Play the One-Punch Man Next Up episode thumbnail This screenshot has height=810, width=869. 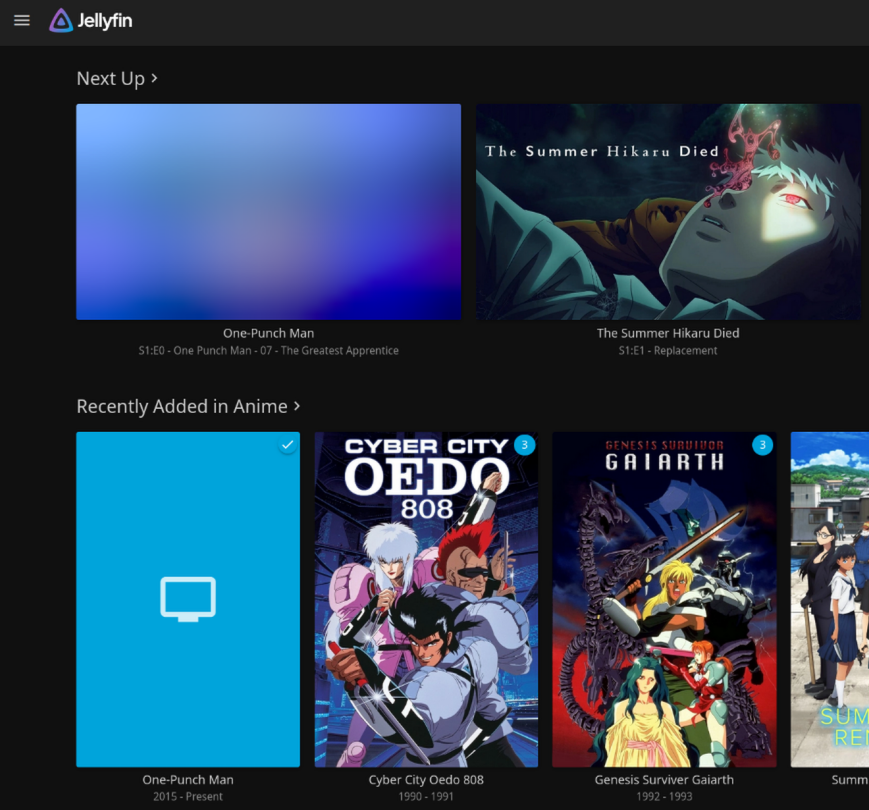[x=268, y=212]
